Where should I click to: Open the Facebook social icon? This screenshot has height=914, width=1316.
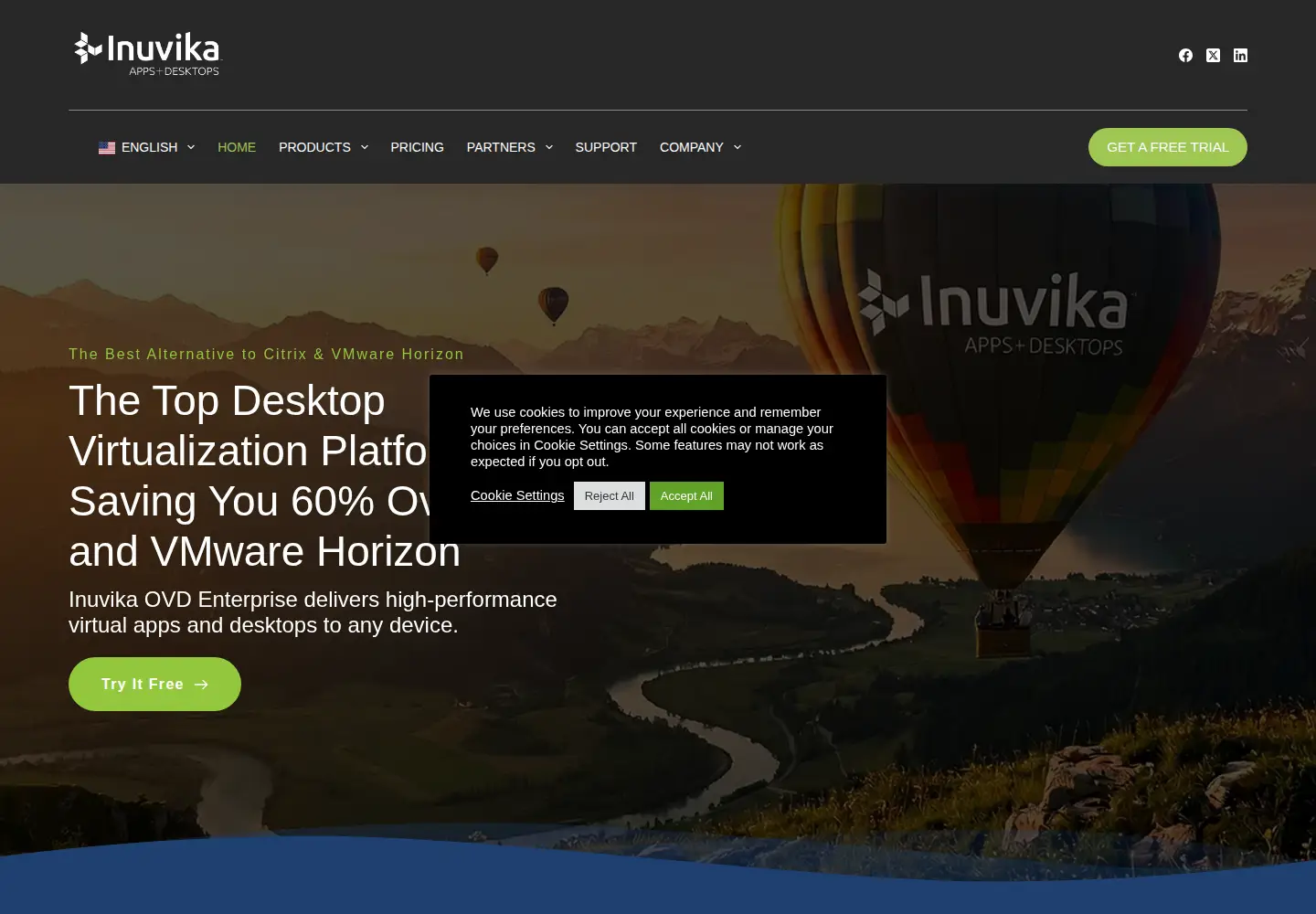click(1185, 56)
